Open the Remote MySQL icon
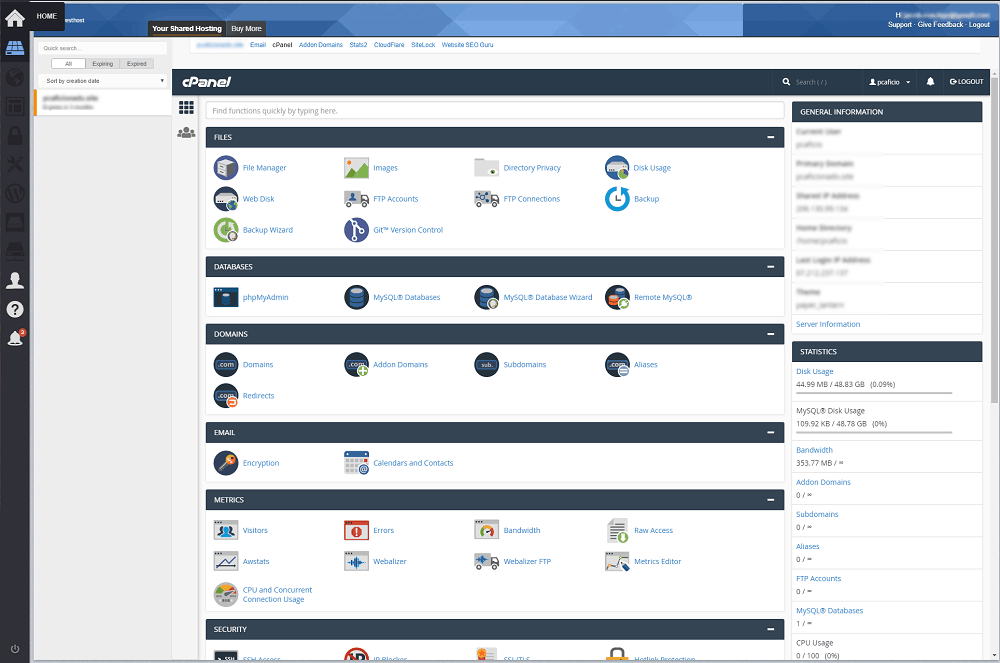This screenshot has height=663, width=1000. pyautogui.click(x=617, y=297)
